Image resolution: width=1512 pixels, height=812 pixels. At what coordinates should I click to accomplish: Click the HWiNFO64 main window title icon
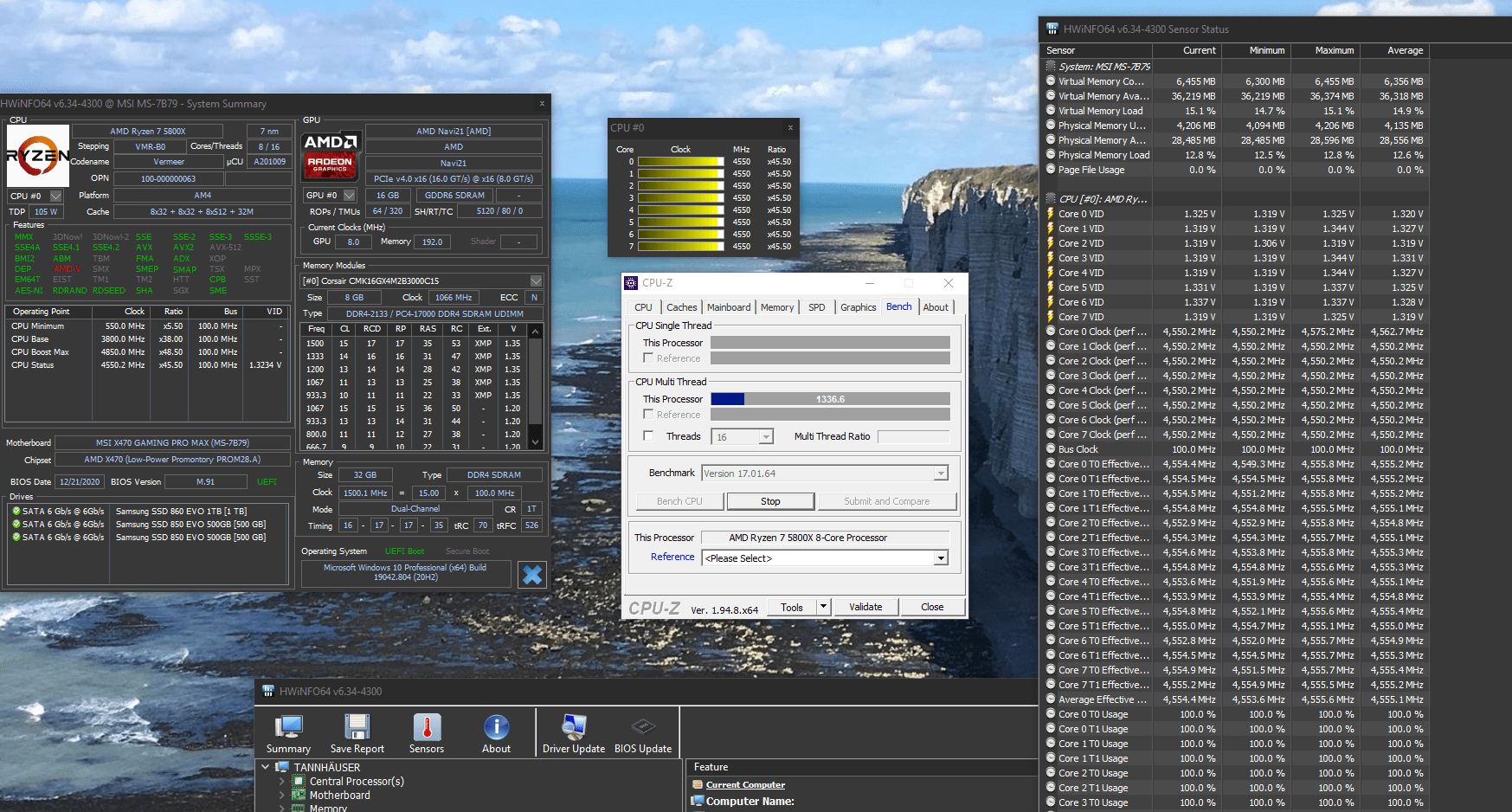point(268,691)
